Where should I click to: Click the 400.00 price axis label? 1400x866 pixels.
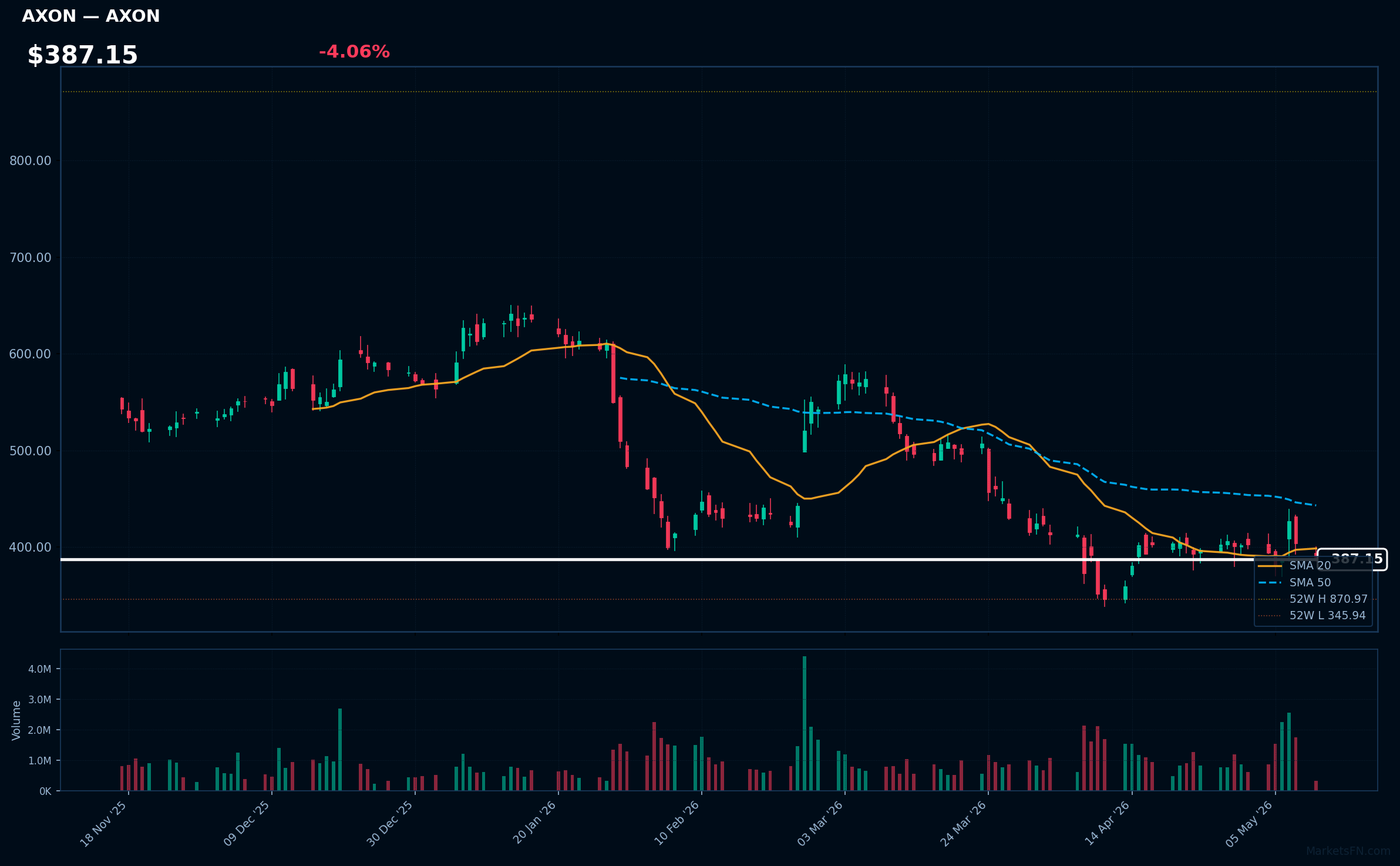coord(31,548)
